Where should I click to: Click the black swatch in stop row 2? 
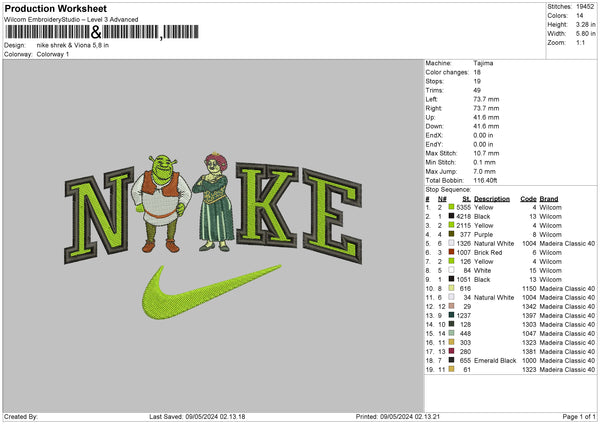point(451,216)
